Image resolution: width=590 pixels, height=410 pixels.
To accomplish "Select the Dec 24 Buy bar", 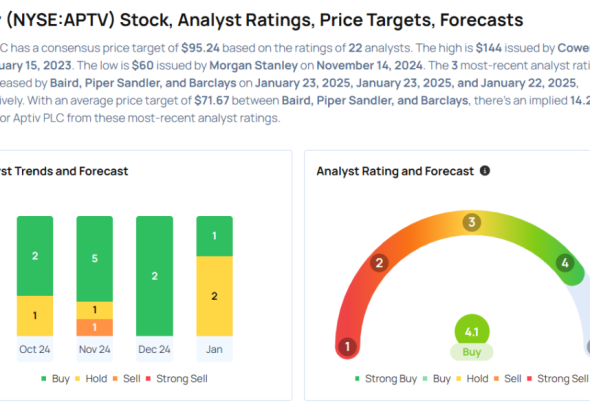I will point(155,276).
